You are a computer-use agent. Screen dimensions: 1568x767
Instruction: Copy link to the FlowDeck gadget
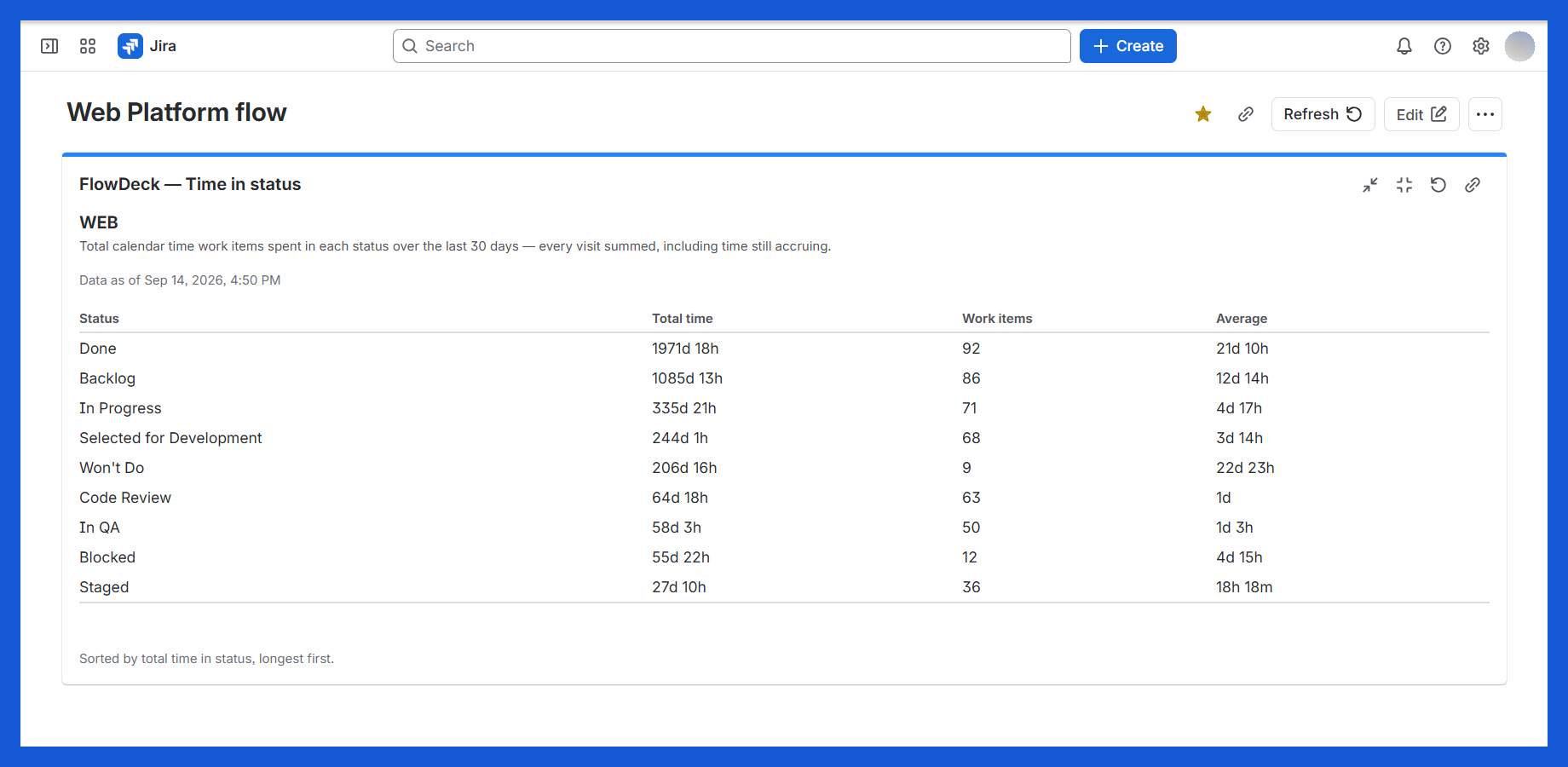tap(1473, 185)
